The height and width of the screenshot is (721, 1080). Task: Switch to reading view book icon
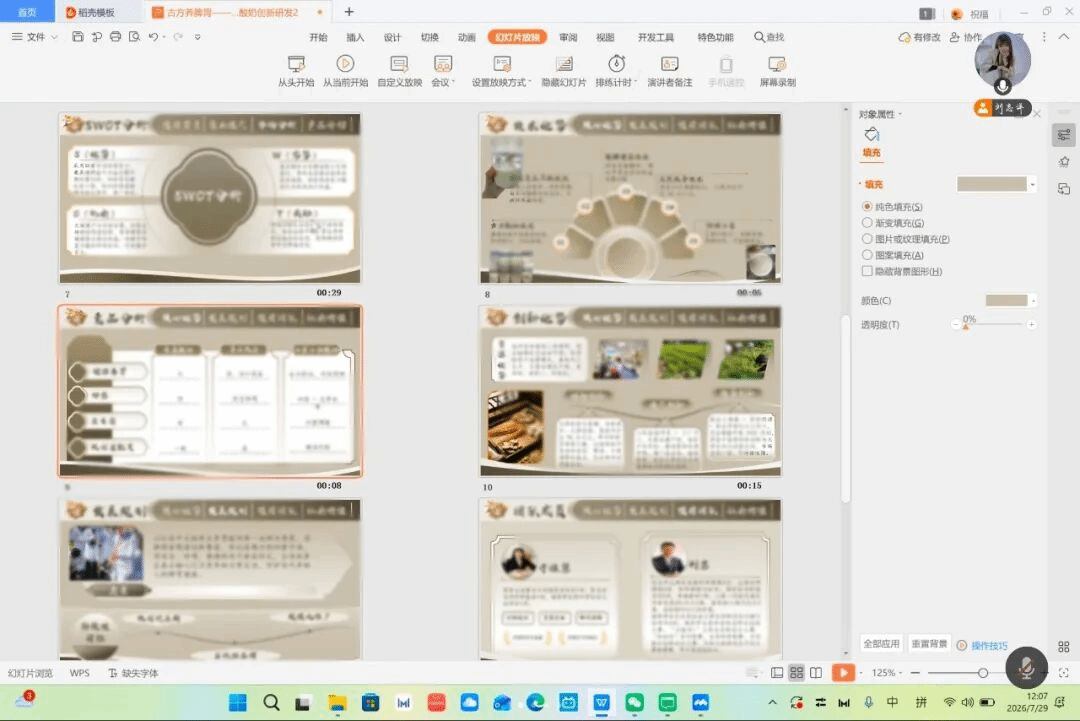point(816,673)
